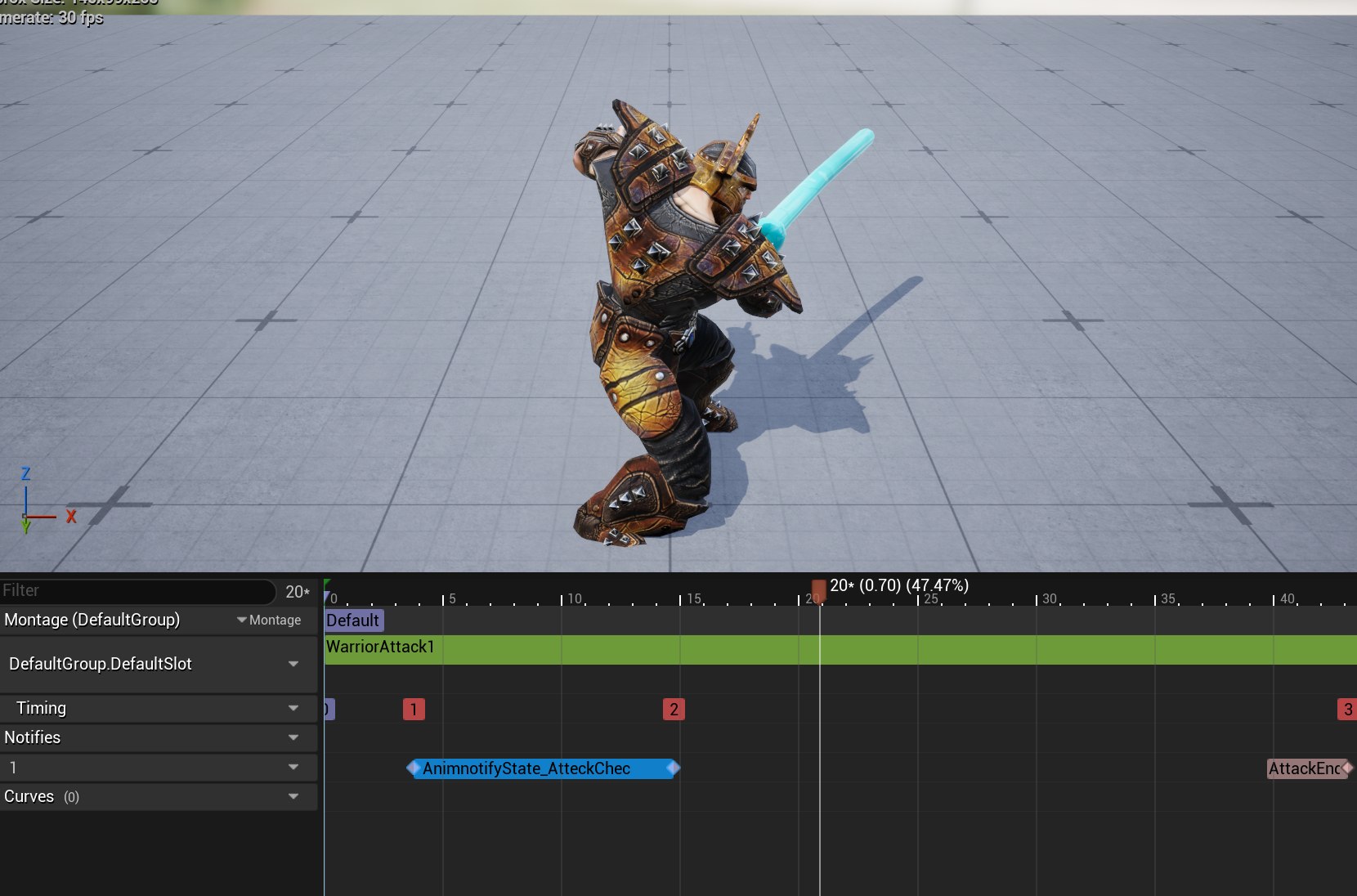Select the WarriorAttack1 animation segment

pyautogui.click(x=840, y=650)
